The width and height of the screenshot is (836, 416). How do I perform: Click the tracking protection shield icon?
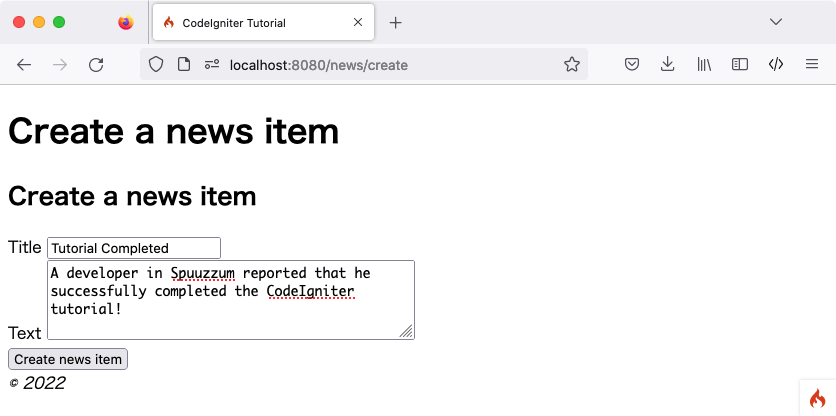(x=155, y=65)
